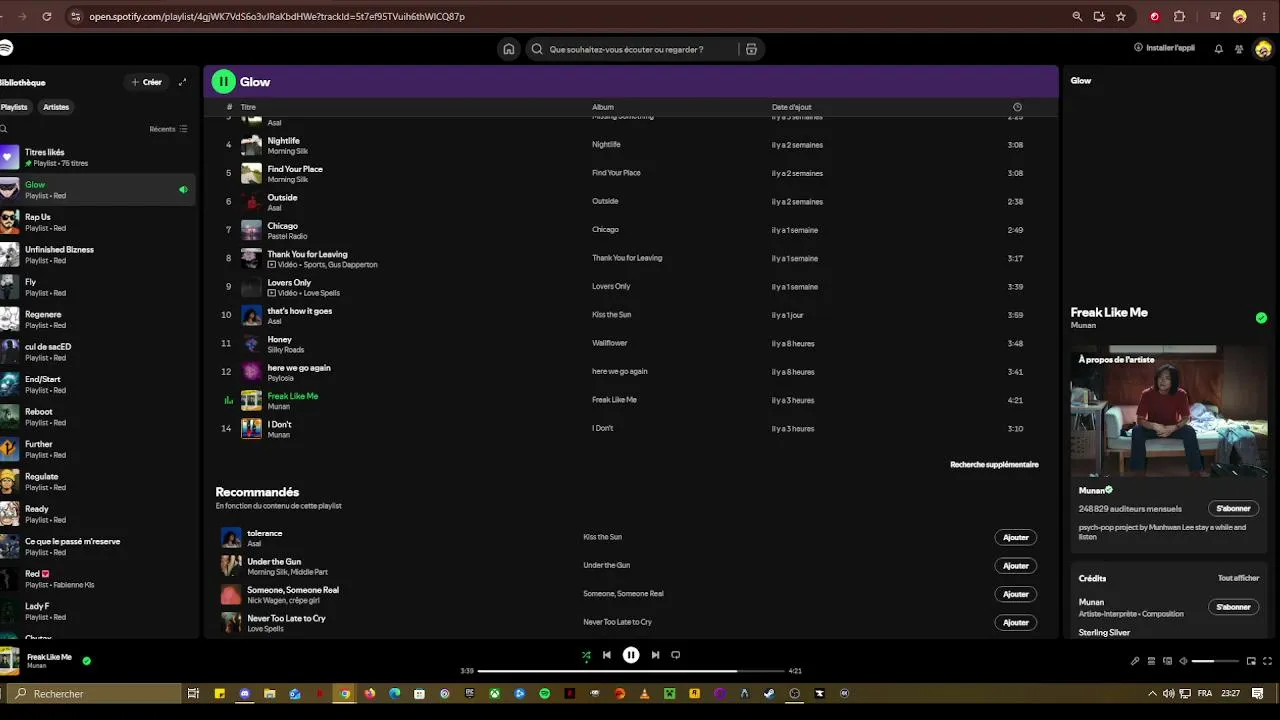Open the artist photo in À propos de l'artiste
The width and height of the screenshot is (1280, 720).
pos(1169,412)
